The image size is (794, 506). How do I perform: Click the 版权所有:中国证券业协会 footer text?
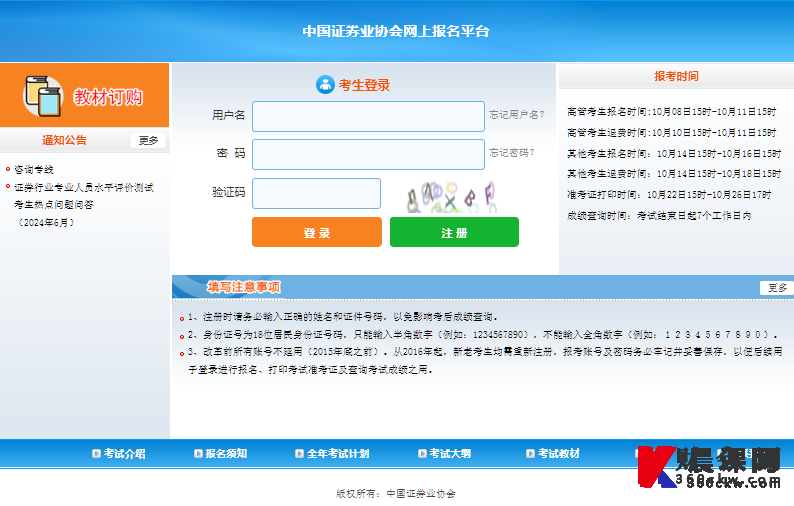[x=395, y=493]
